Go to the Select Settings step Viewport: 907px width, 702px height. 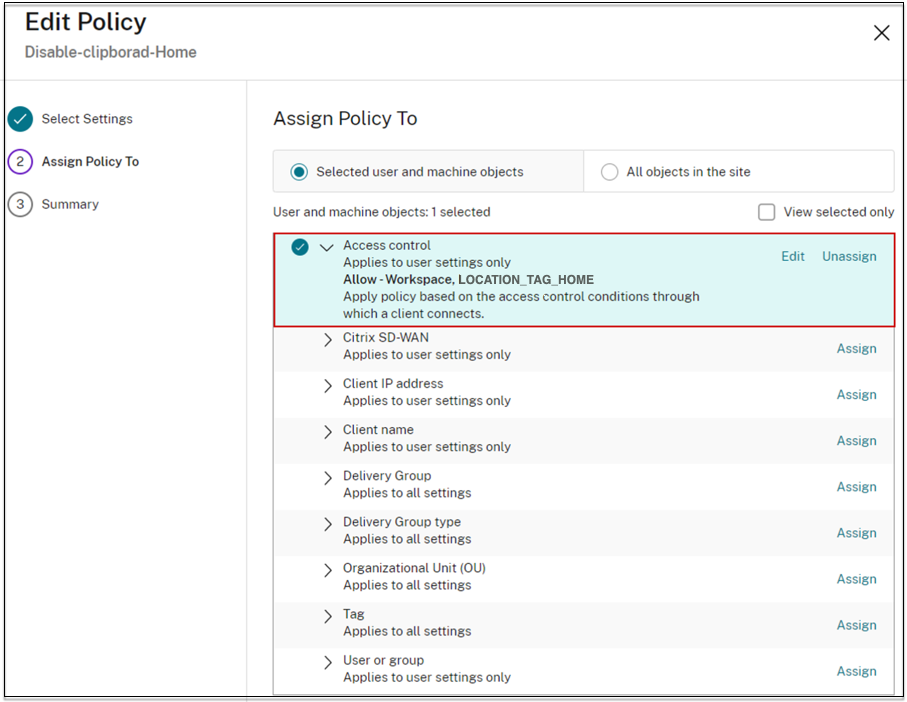tap(86, 119)
